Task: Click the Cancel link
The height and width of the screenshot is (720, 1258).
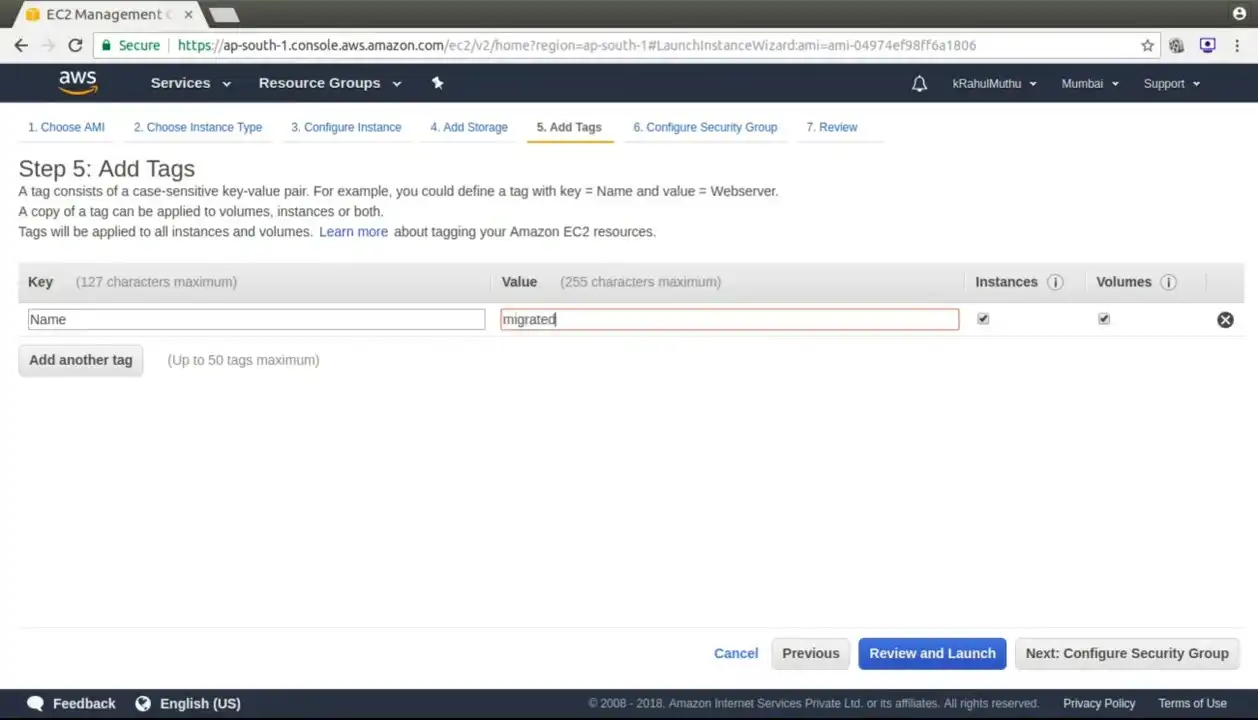Action: (736, 653)
